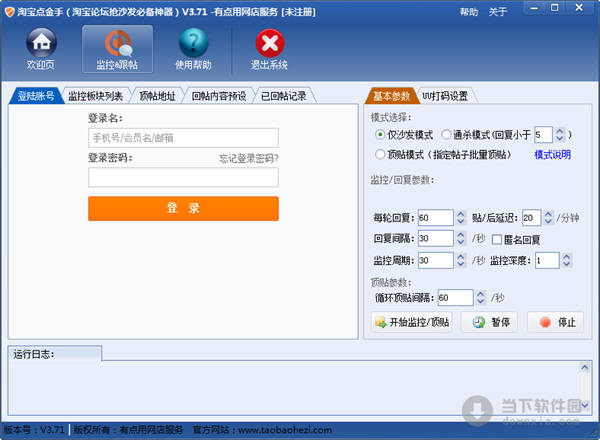Click the 监控深度 value field

[547, 261]
